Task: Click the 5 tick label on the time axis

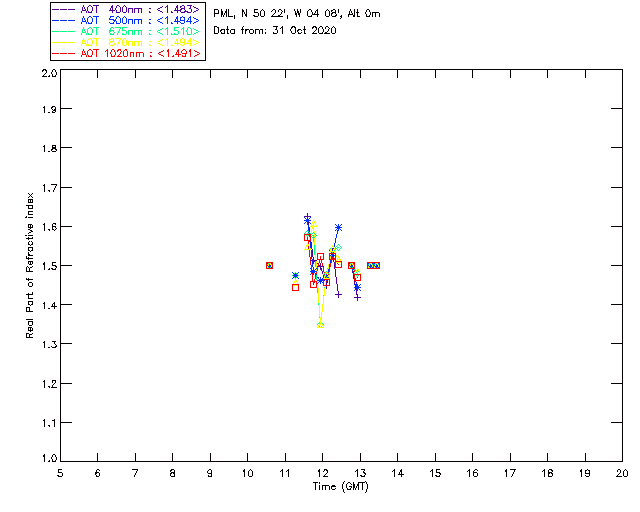Action: (60, 473)
